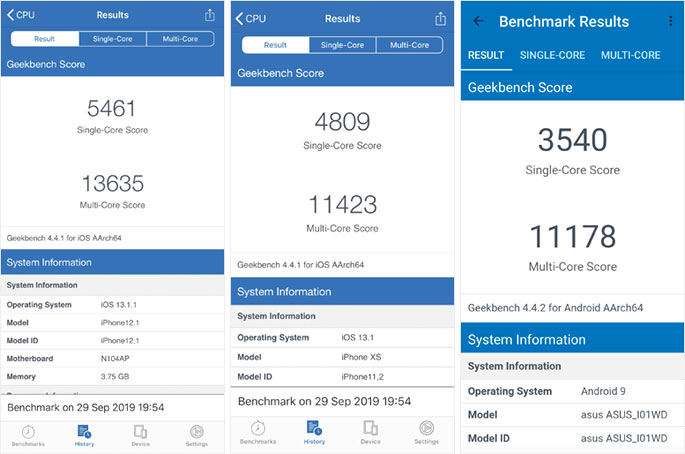Tap Benchmark date line in left phone
This screenshot has height=454, width=685.
point(86,408)
